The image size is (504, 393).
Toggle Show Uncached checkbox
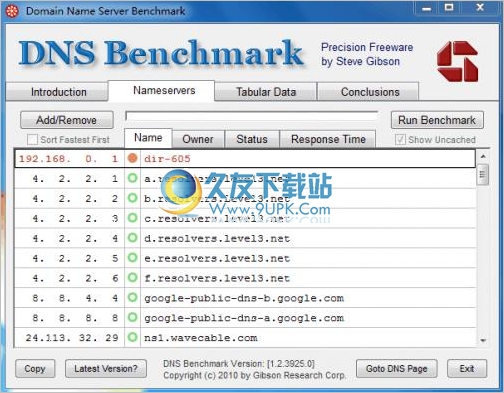400,139
